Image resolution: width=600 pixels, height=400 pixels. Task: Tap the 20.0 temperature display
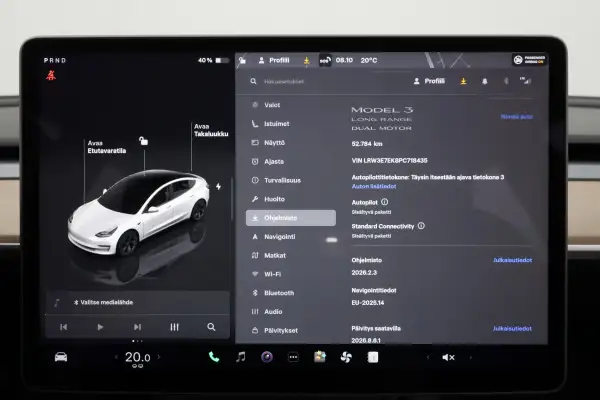coord(137,357)
